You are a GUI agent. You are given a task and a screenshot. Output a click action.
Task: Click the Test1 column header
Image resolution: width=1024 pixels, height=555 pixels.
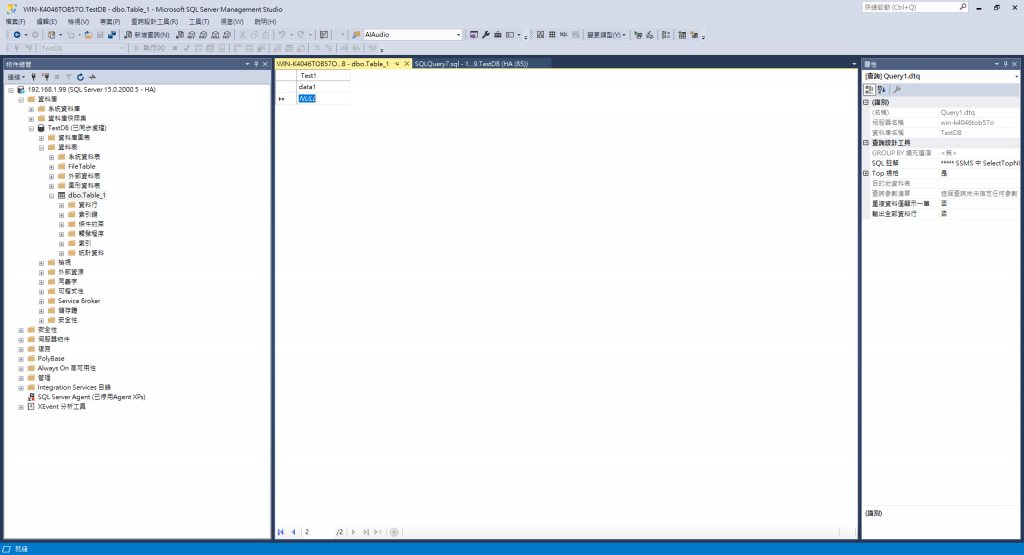coord(324,76)
